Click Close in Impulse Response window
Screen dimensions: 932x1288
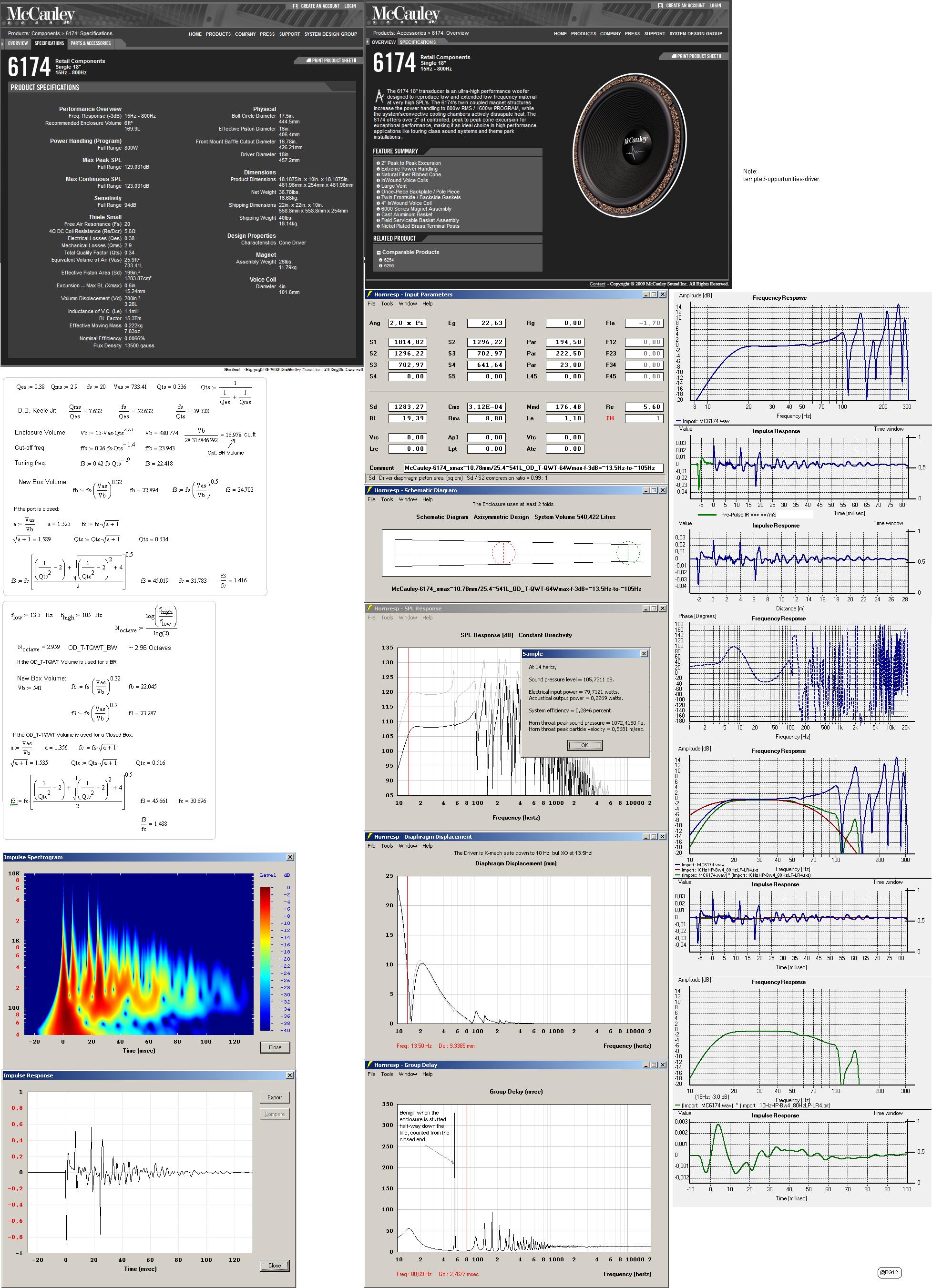click(x=275, y=1266)
